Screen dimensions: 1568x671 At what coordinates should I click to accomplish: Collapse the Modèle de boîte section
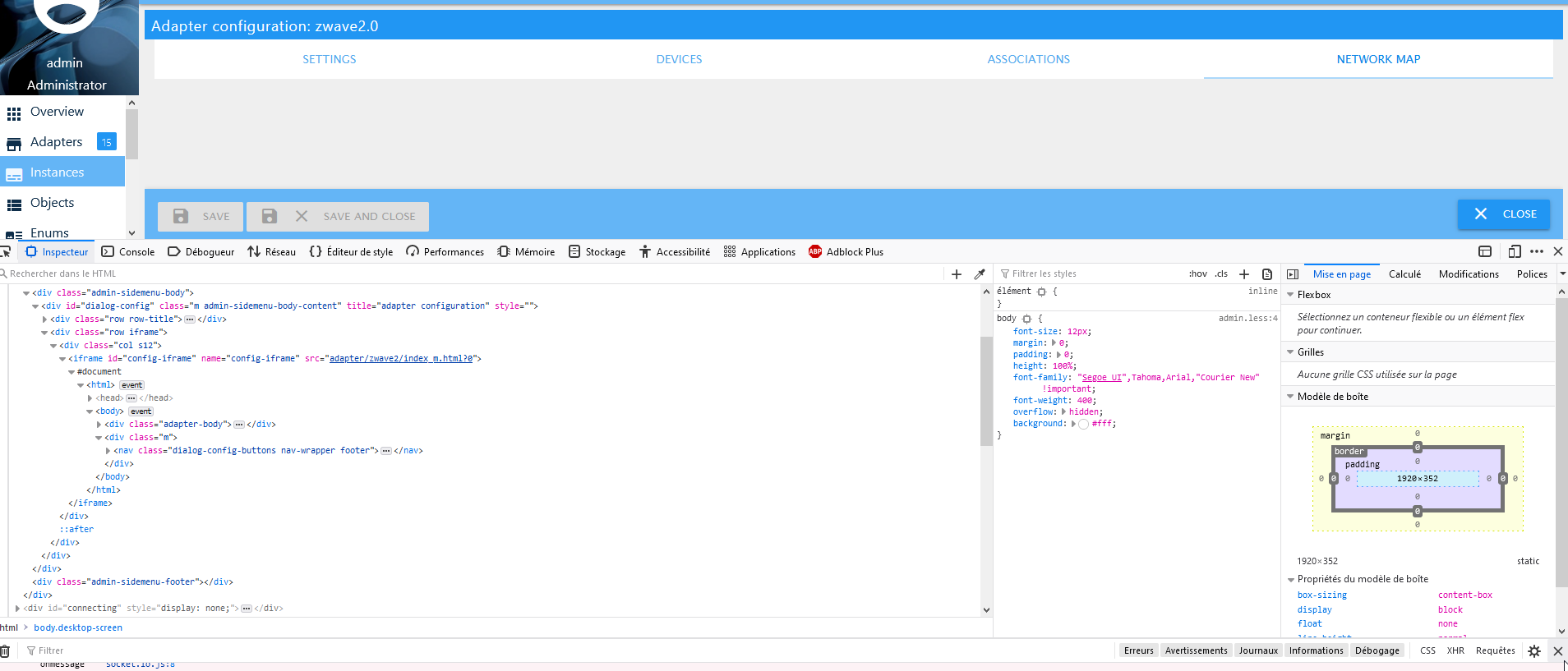point(1290,397)
